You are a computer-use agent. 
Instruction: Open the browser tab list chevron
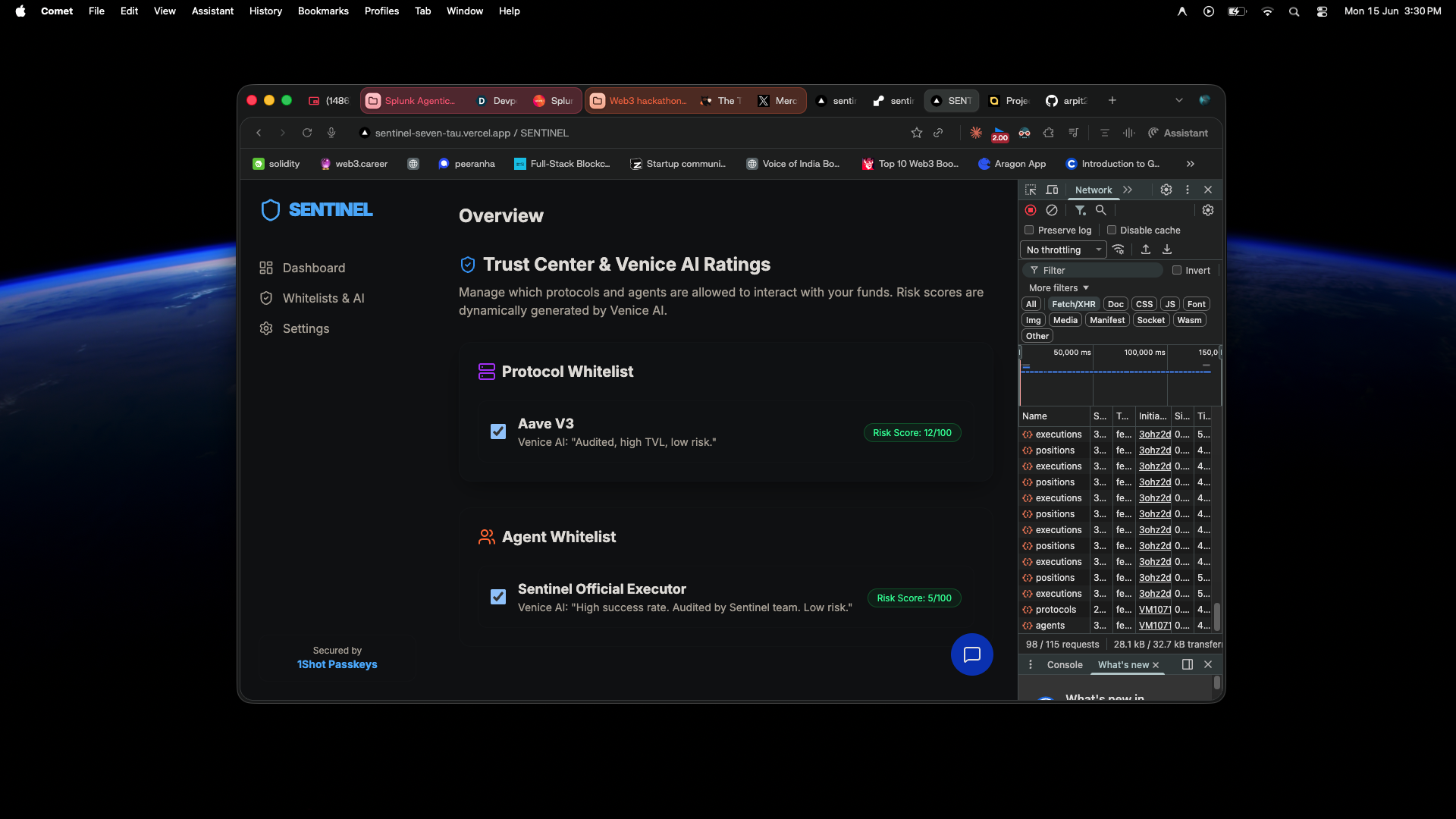coord(1179,100)
